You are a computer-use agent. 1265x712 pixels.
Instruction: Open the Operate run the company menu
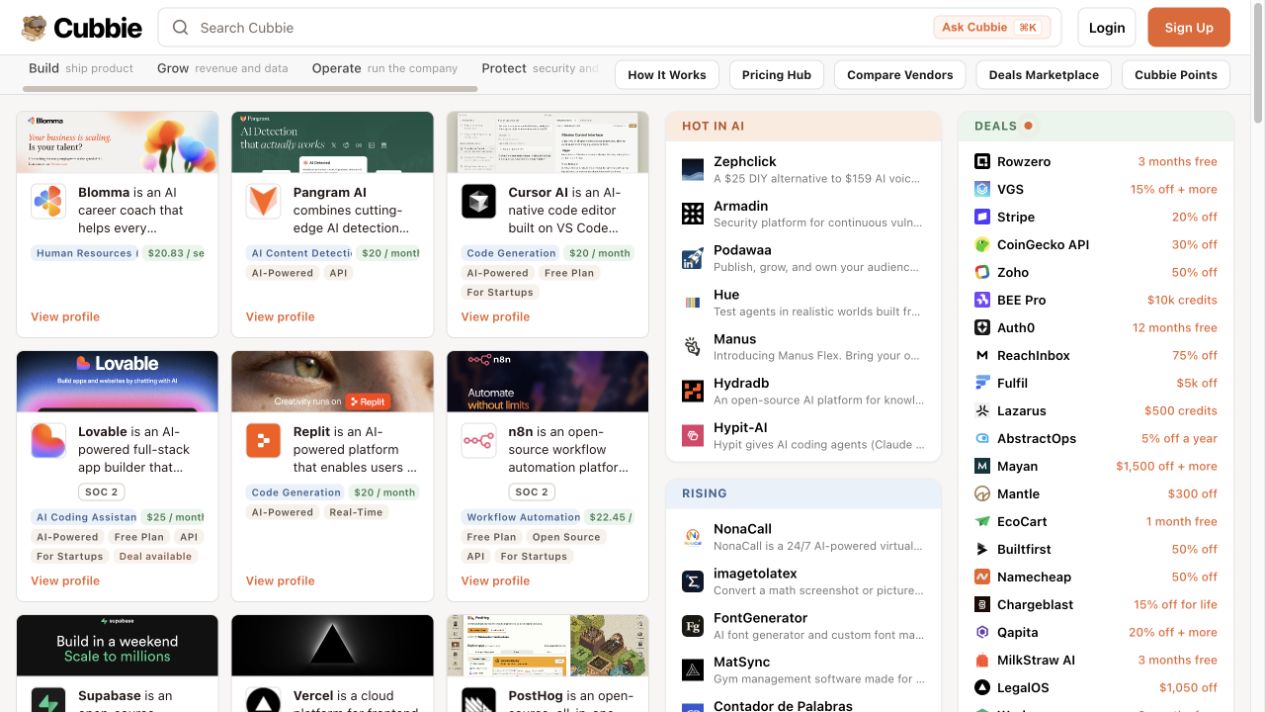[x=384, y=68]
